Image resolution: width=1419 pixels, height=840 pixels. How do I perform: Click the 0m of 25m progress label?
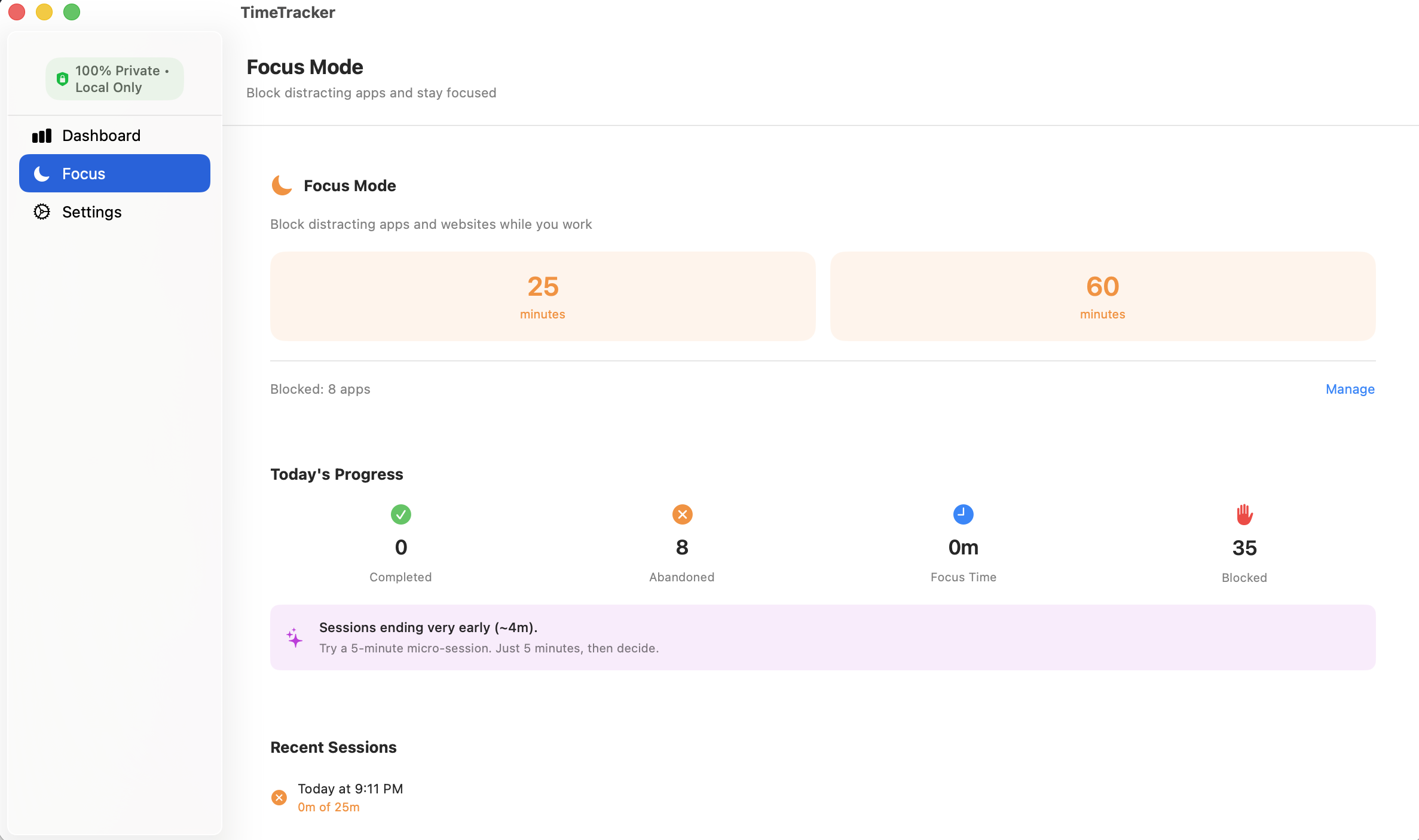coord(328,807)
